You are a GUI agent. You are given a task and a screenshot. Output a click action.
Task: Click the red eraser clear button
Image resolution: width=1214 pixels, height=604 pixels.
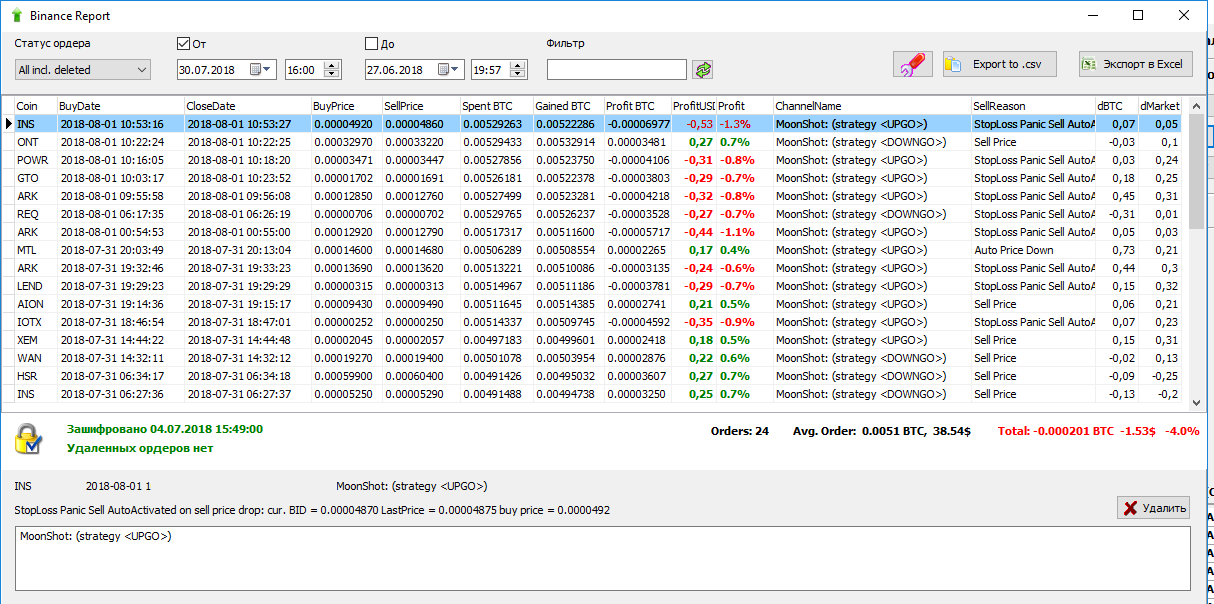tap(912, 64)
